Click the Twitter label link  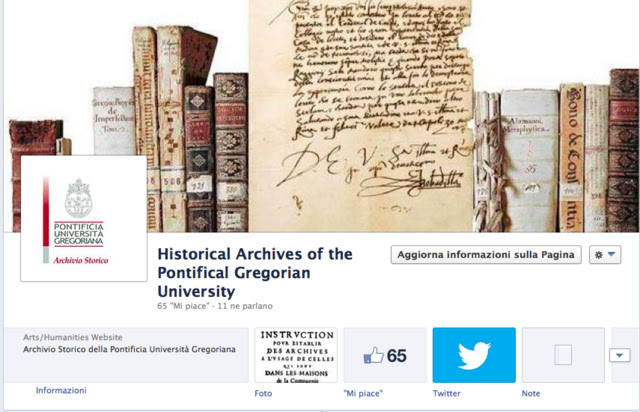pyautogui.click(x=447, y=394)
